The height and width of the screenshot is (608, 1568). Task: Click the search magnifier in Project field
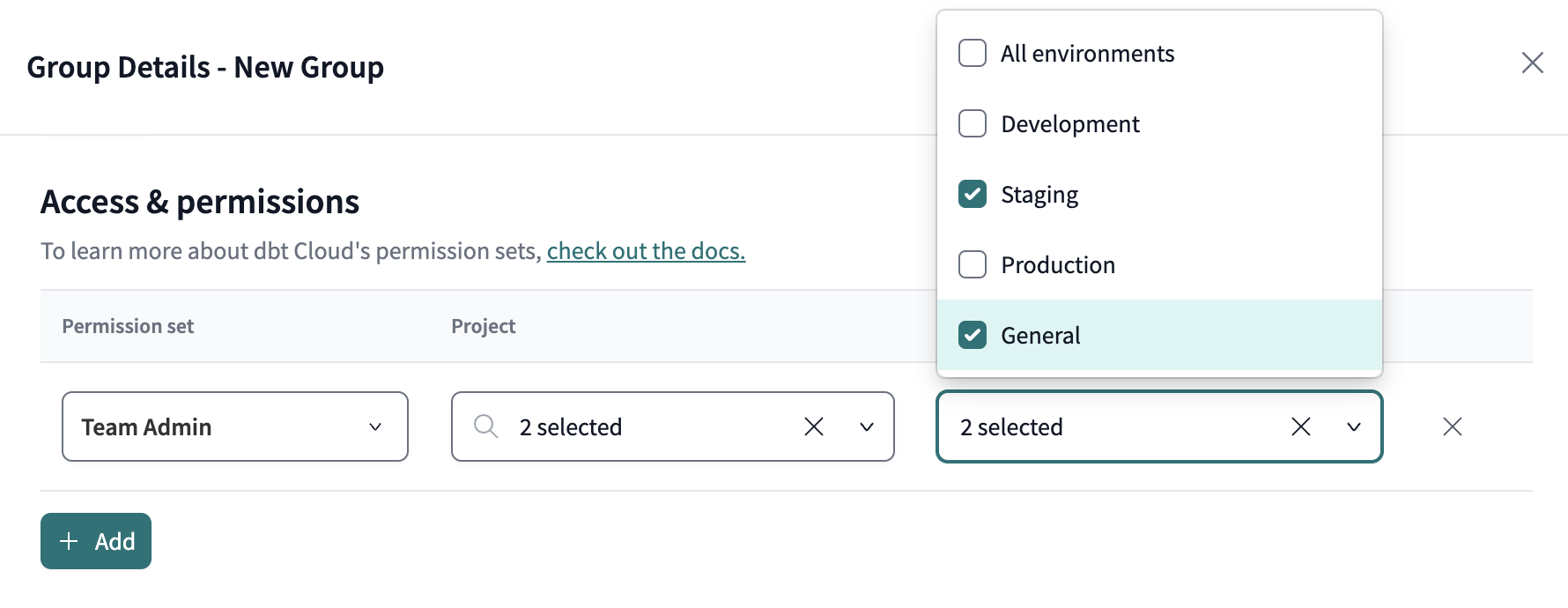(x=485, y=427)
